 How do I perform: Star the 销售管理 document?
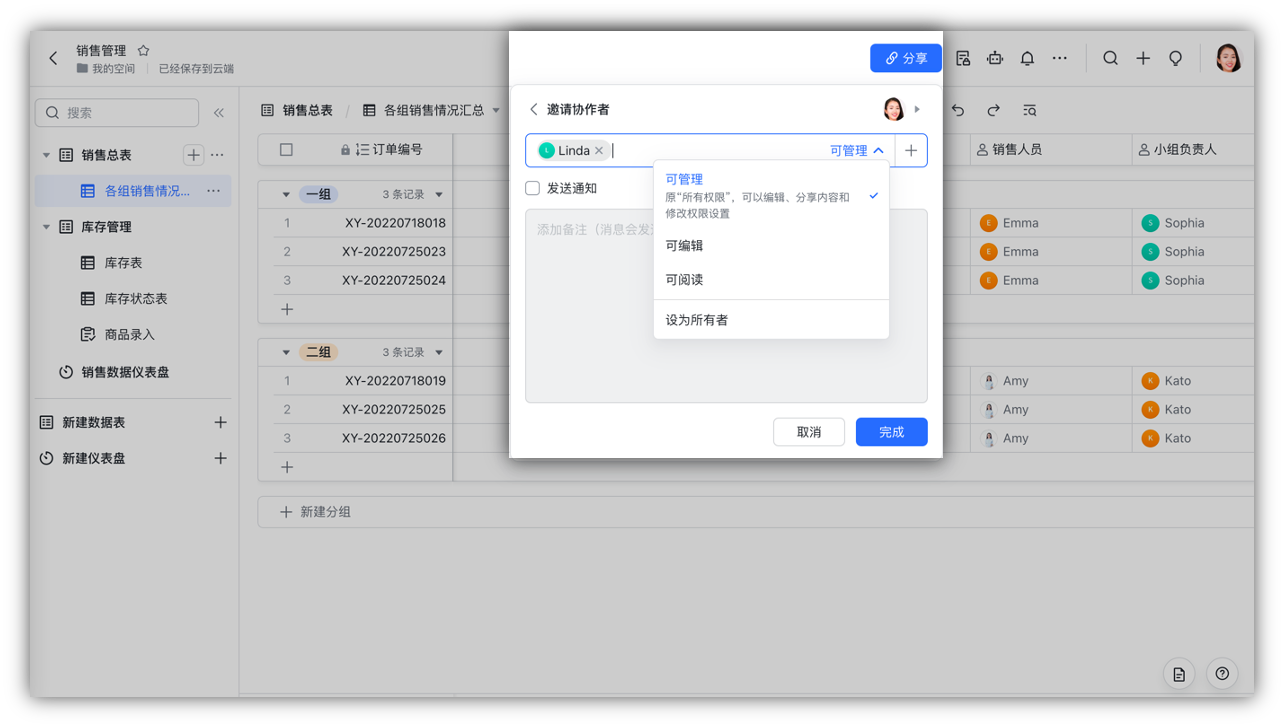[143, 50]
